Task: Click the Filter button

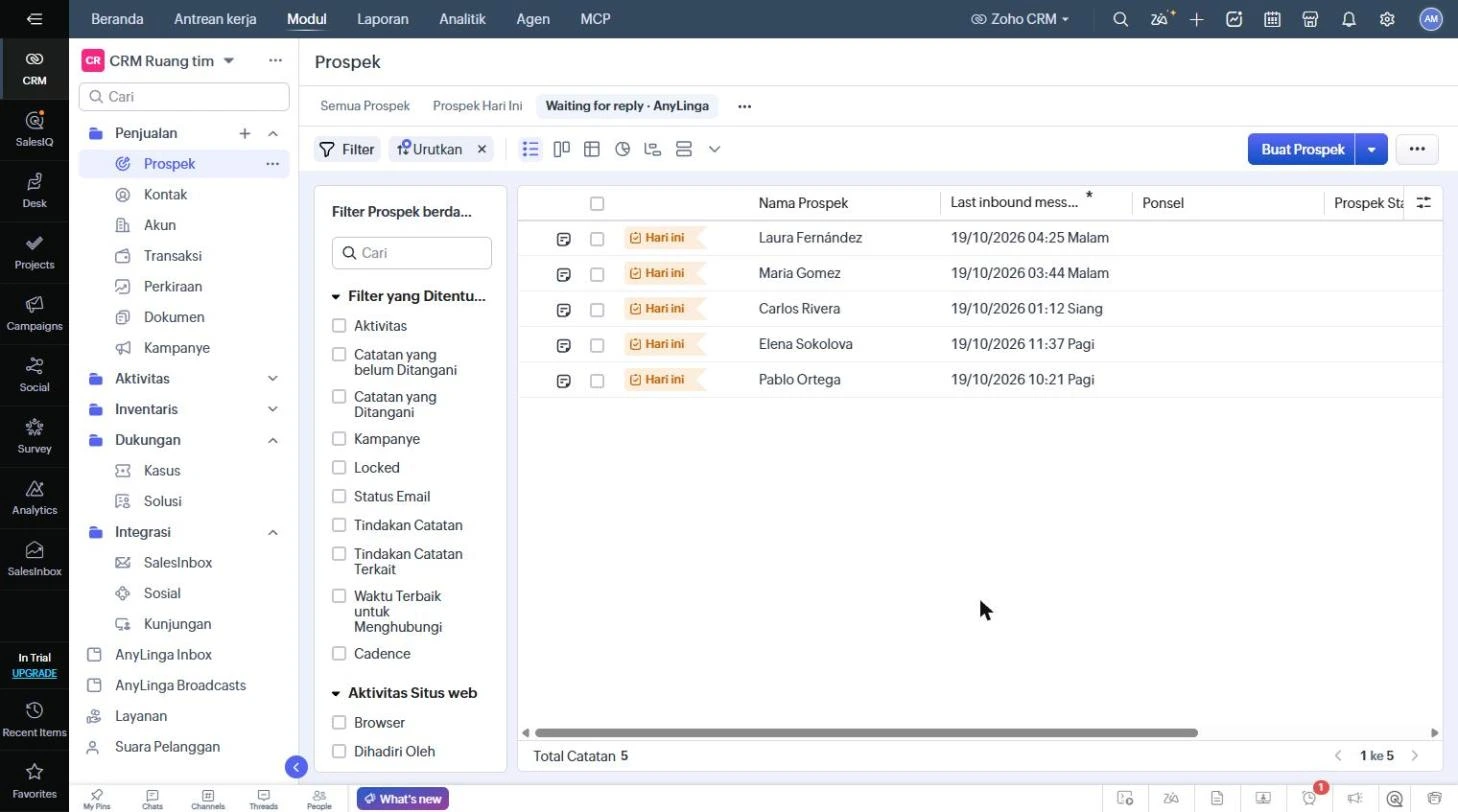Action: 347,149
